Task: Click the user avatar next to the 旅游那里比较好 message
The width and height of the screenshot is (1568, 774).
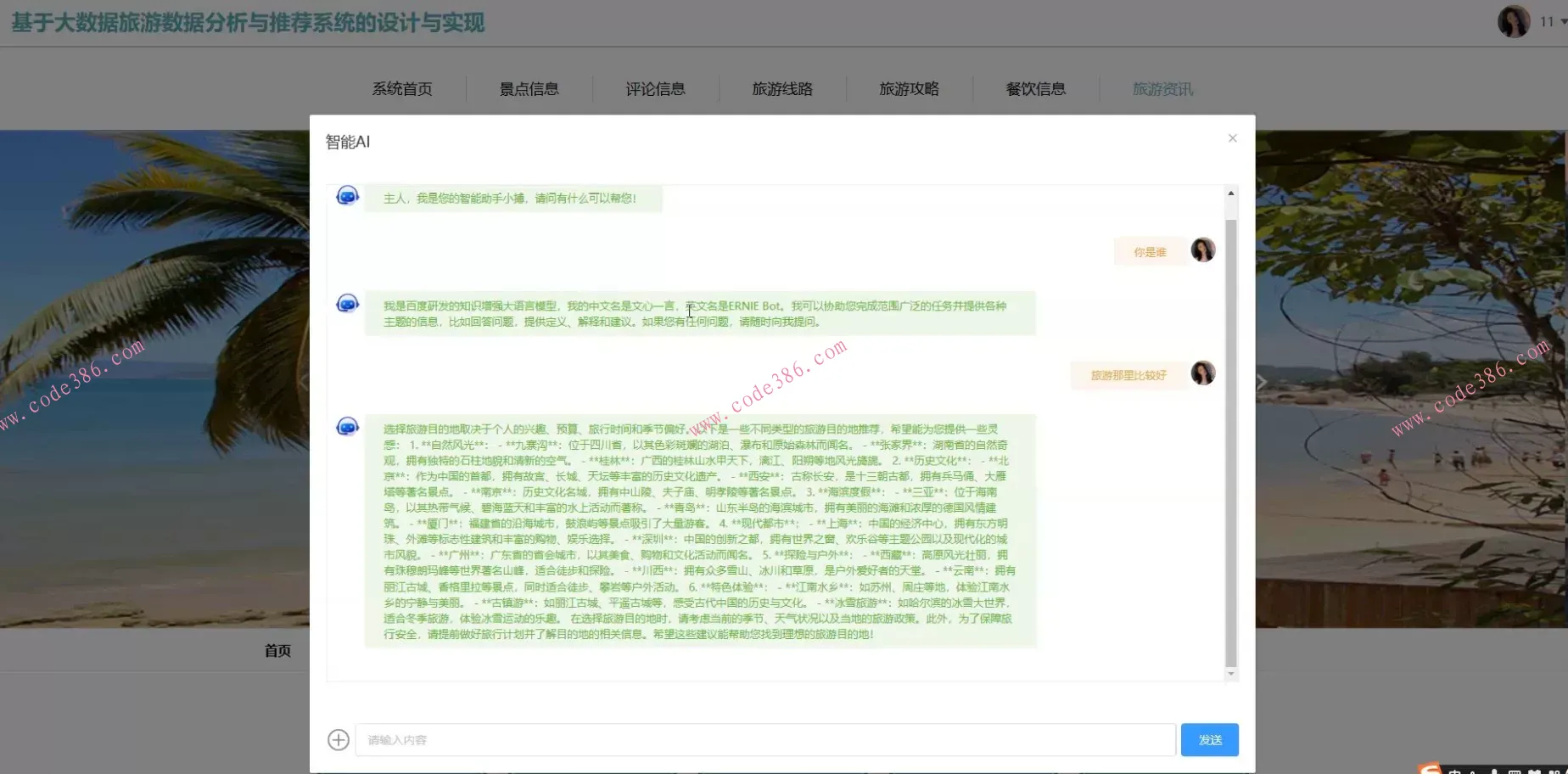Action: (1202, 373)
